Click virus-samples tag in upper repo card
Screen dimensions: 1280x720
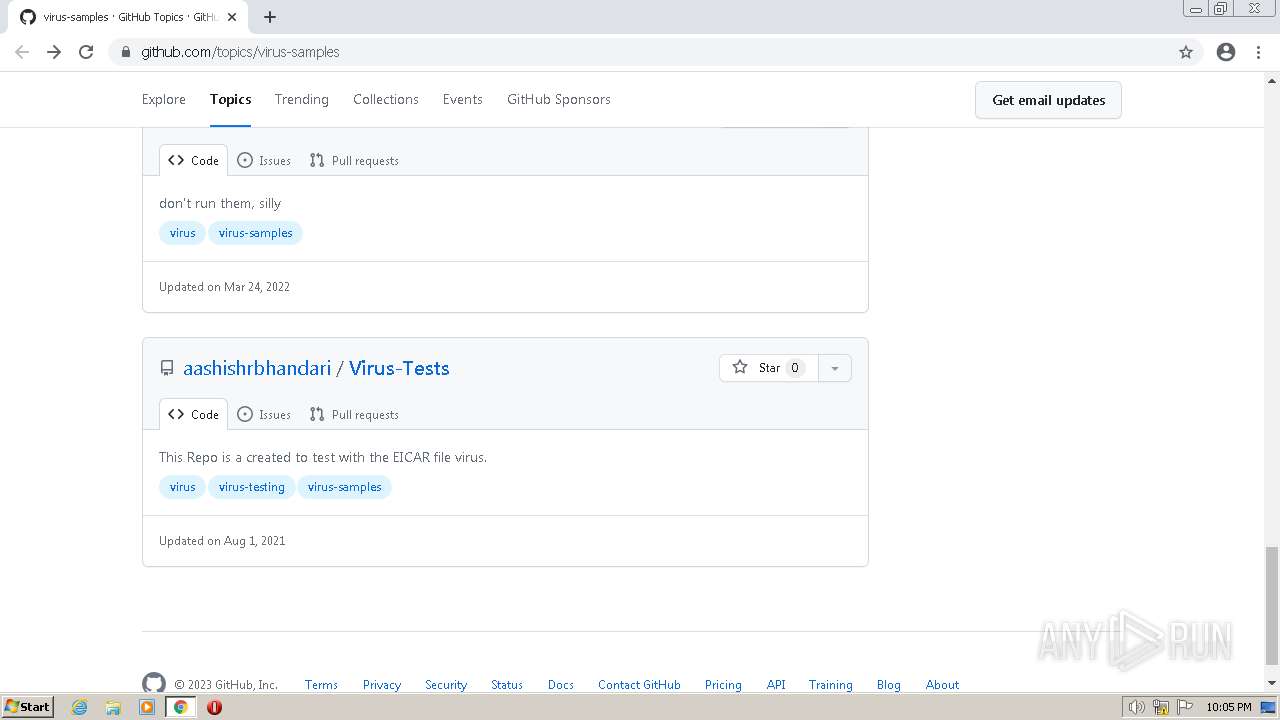pos(256,233)
